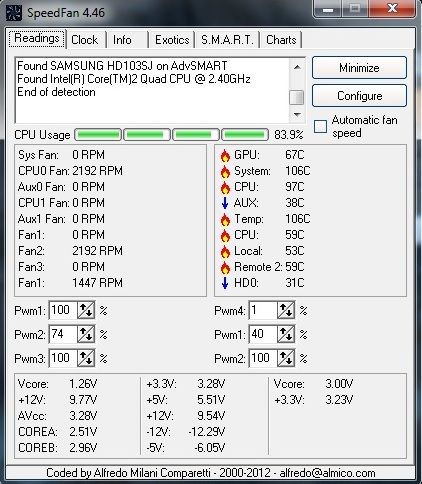Screen dimensions: 422x484
Task: Click the Minimize button in the panel
Action: coord(359,68)
